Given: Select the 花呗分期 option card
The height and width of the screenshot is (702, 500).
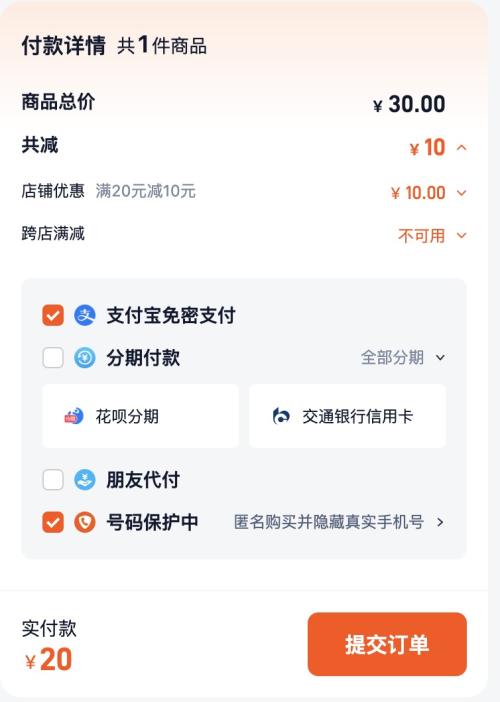Looking at the screenshot, I should pyautogui.click(x=140, y=416).
